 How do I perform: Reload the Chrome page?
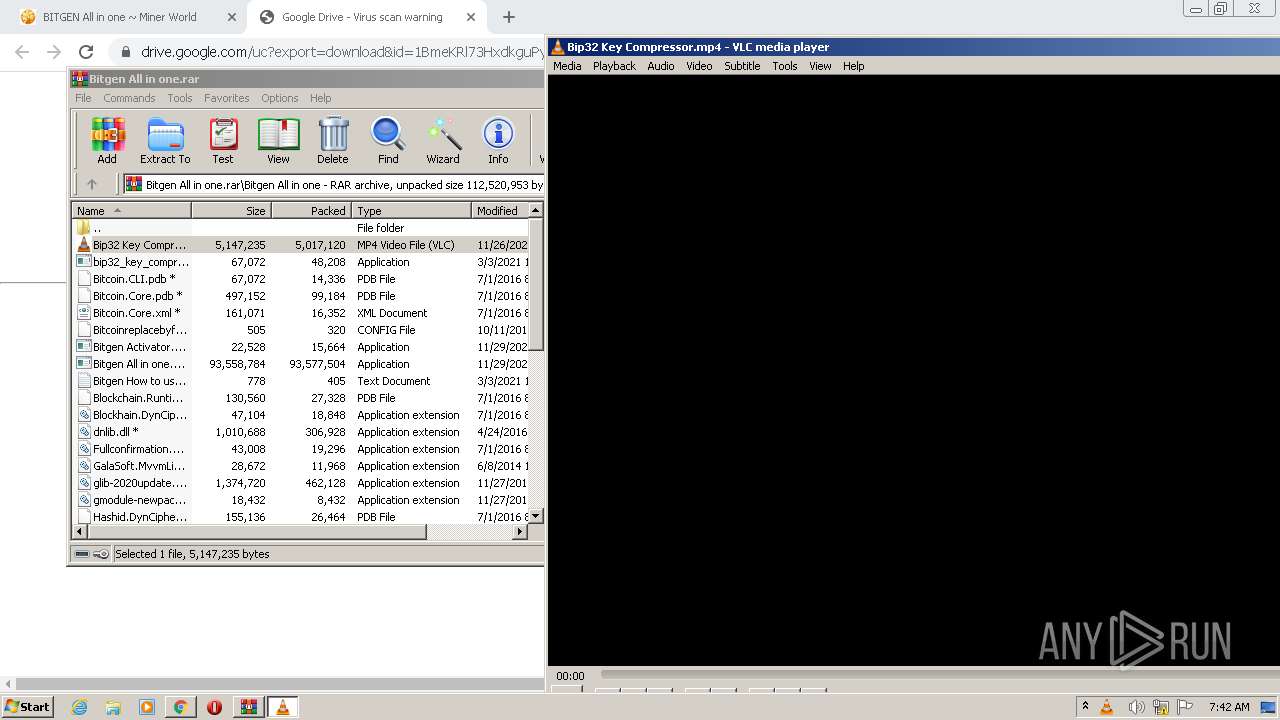pos(86,52)
